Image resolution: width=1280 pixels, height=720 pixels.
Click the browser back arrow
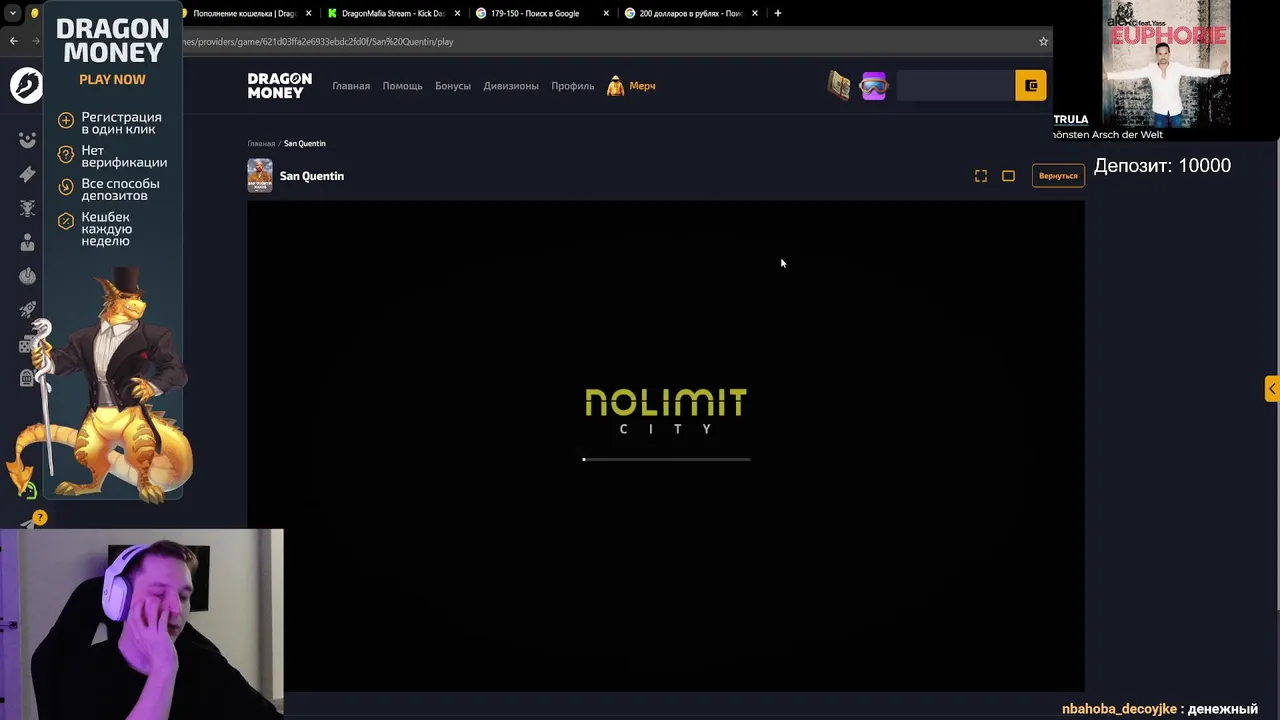(13, 41)
